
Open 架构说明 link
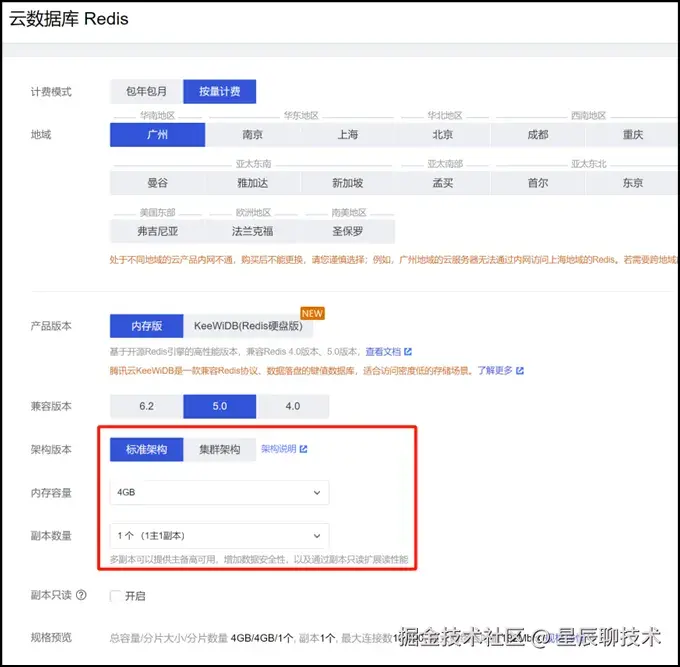278,449
